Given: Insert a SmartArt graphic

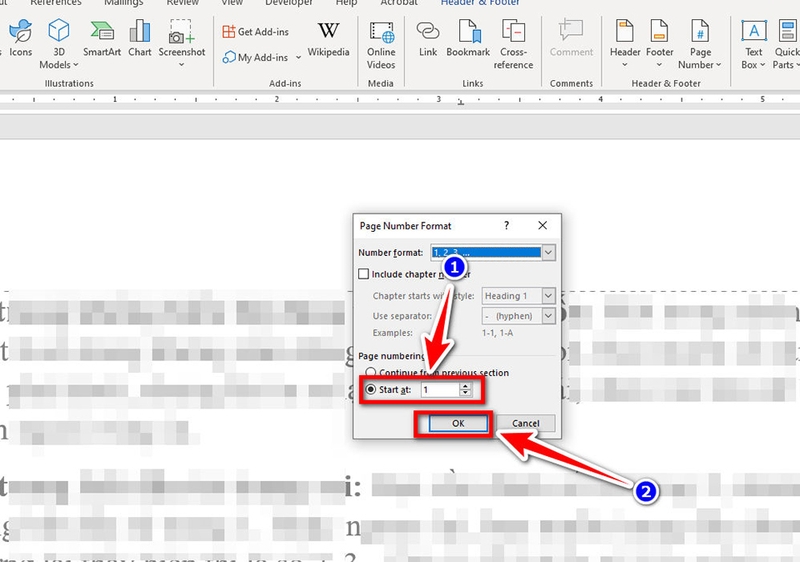Looking at the screenshot, I should [x=101, y=40].
